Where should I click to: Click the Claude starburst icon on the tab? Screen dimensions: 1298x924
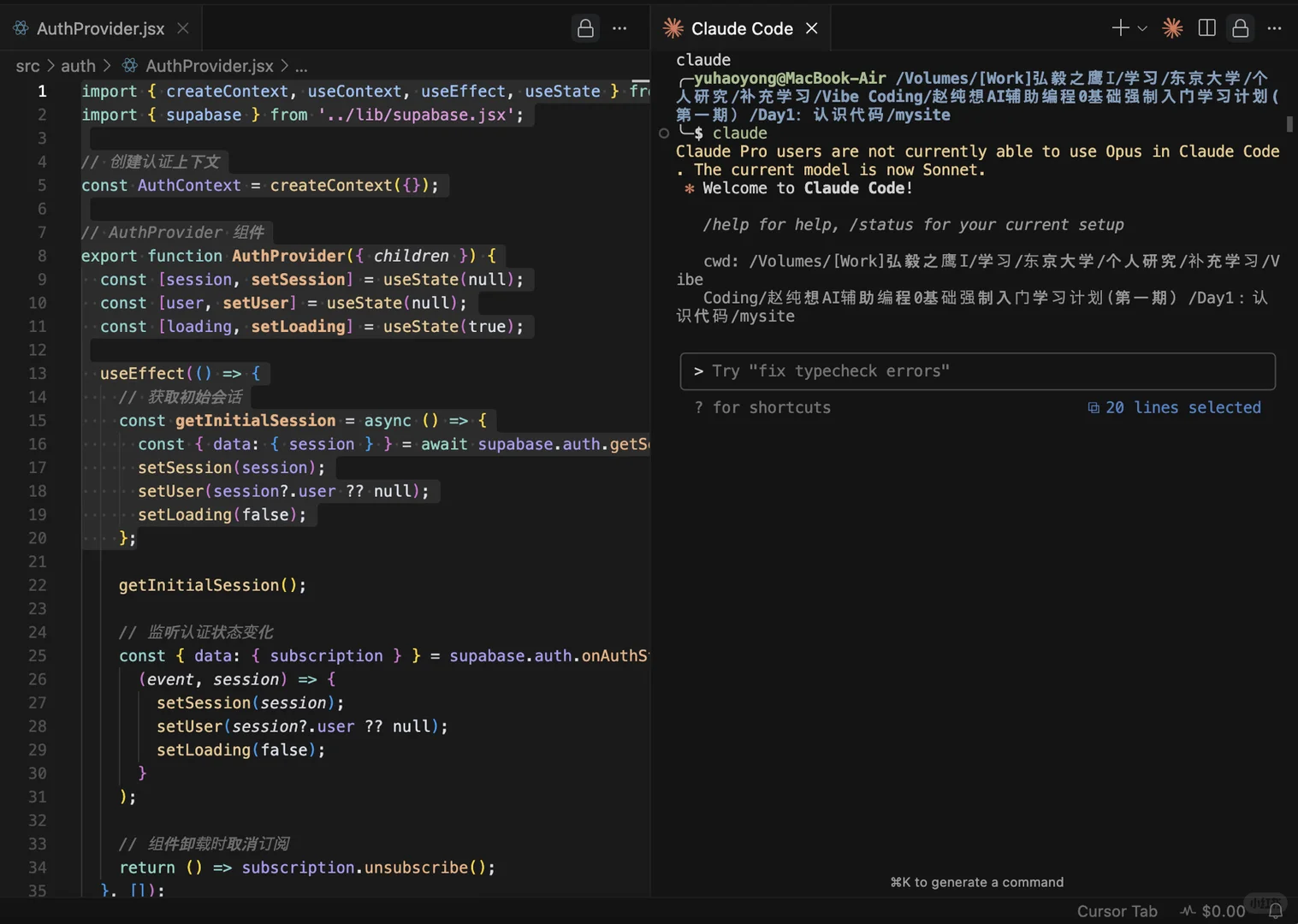[x=673, y=28]
